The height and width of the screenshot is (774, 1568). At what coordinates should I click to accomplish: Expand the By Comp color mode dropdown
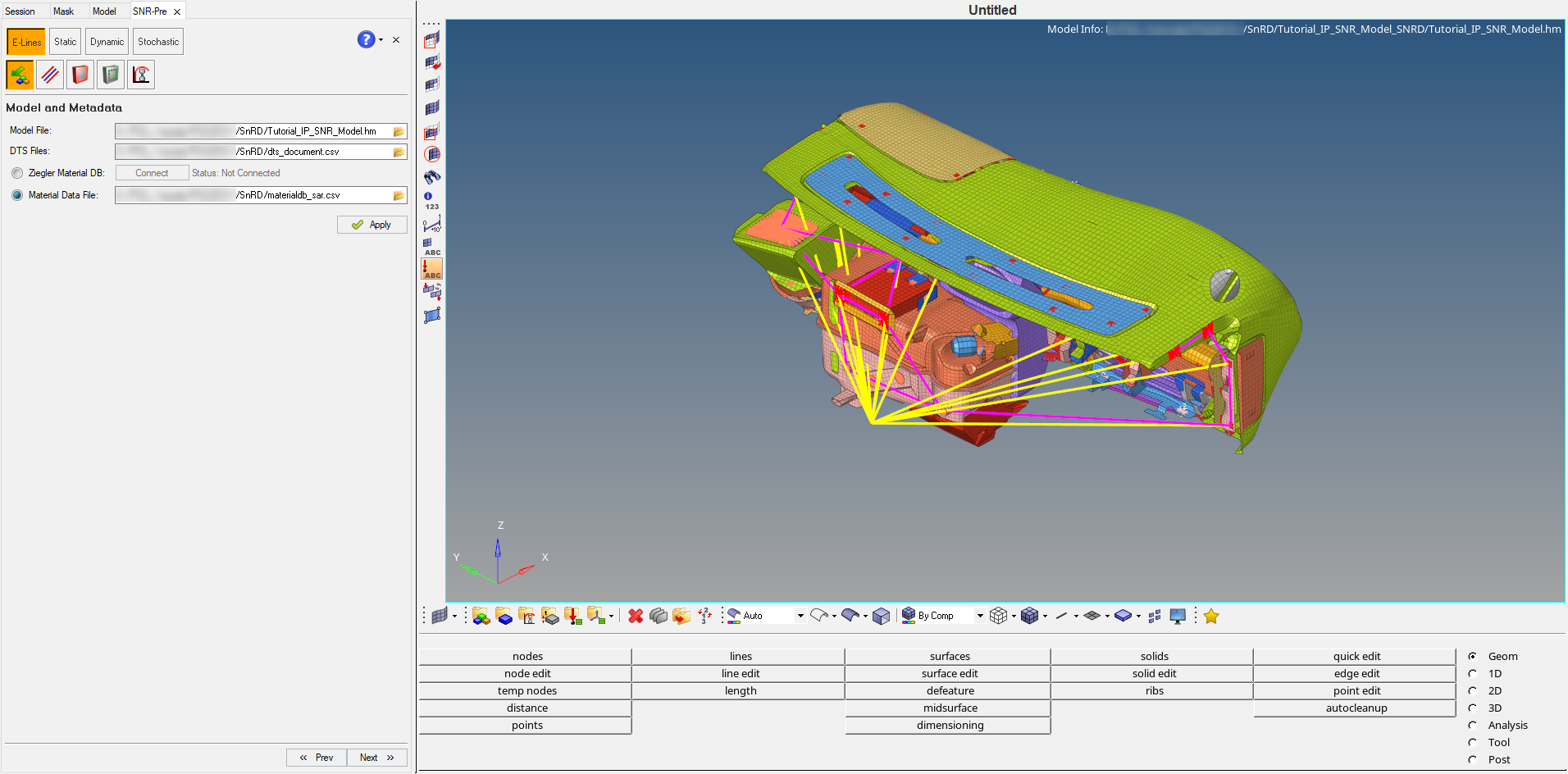(979, 616)
